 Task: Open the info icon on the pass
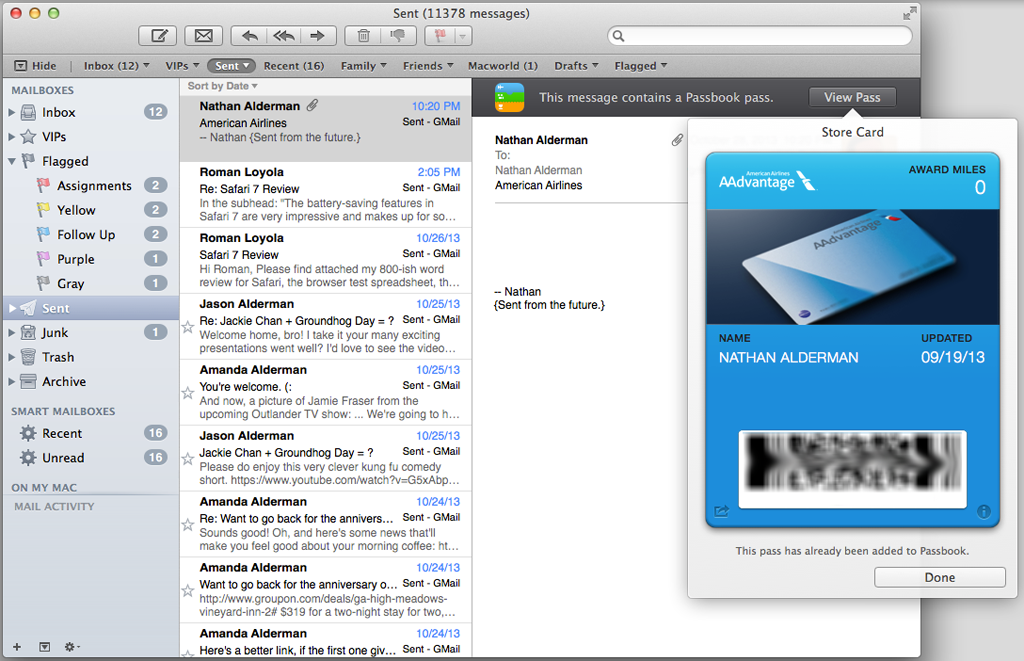983,511
